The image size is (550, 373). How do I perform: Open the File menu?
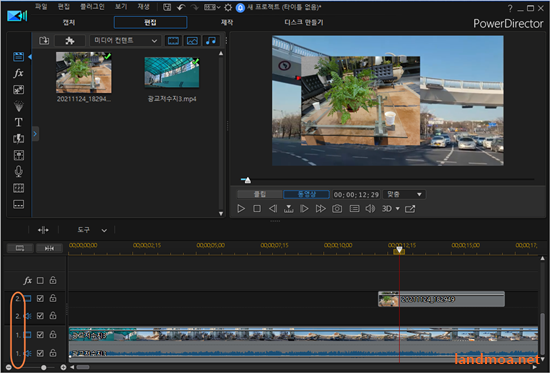click(x=41, y=7)
